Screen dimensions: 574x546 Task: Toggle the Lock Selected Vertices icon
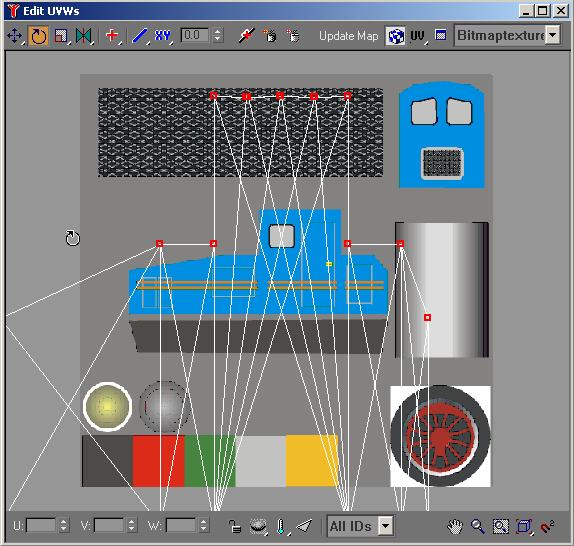pos(235,526)
